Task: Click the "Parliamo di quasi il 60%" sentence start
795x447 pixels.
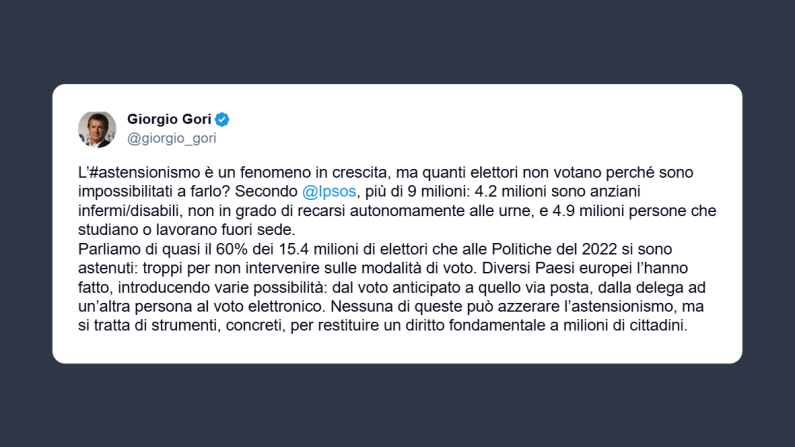Action: click(156, 245)
